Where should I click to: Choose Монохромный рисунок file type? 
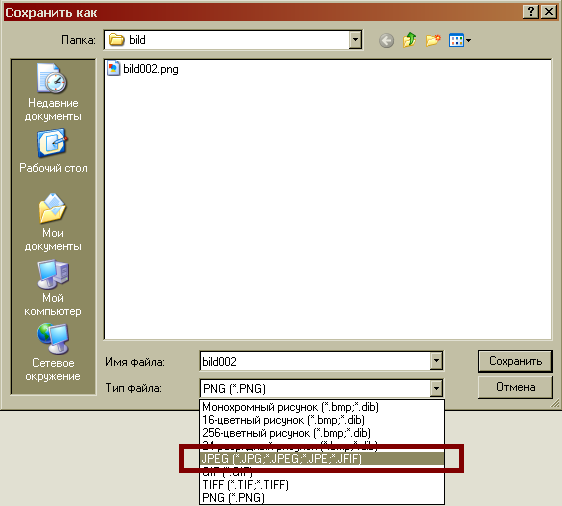(322, 407)
